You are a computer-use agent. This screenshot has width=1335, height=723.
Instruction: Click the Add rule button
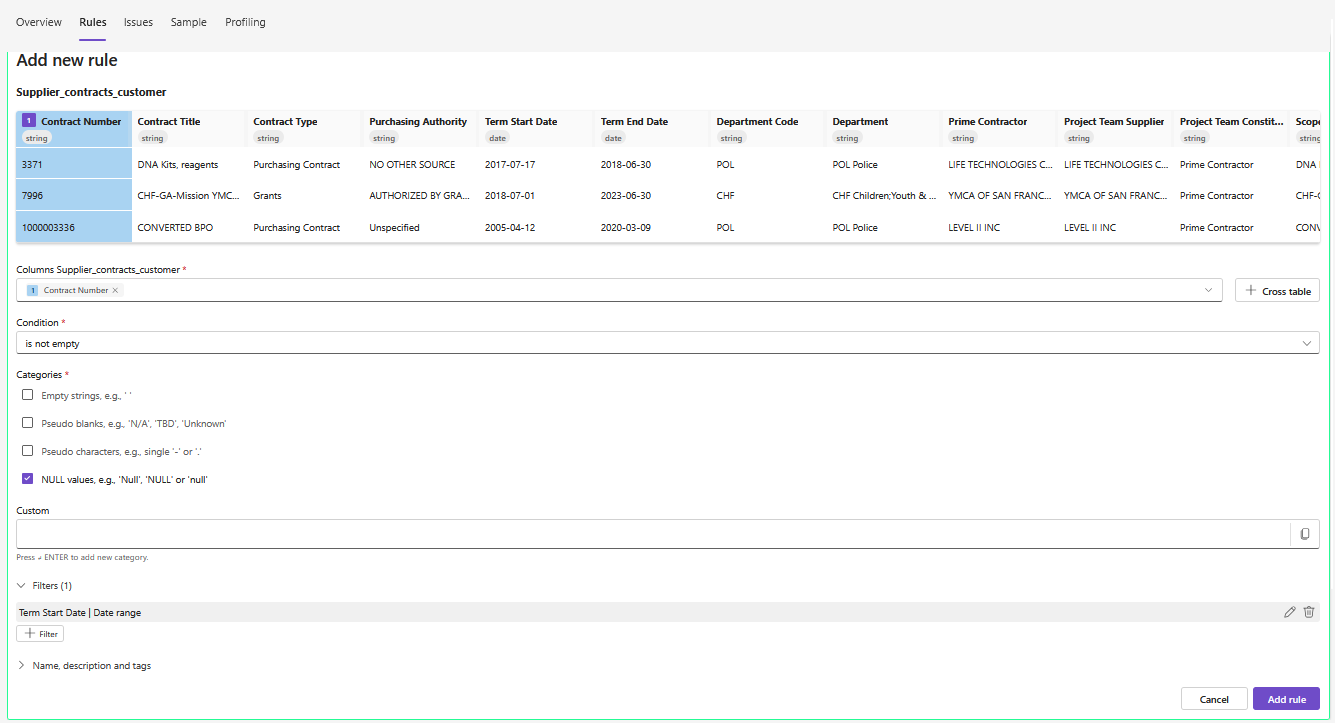point(1286,699)
